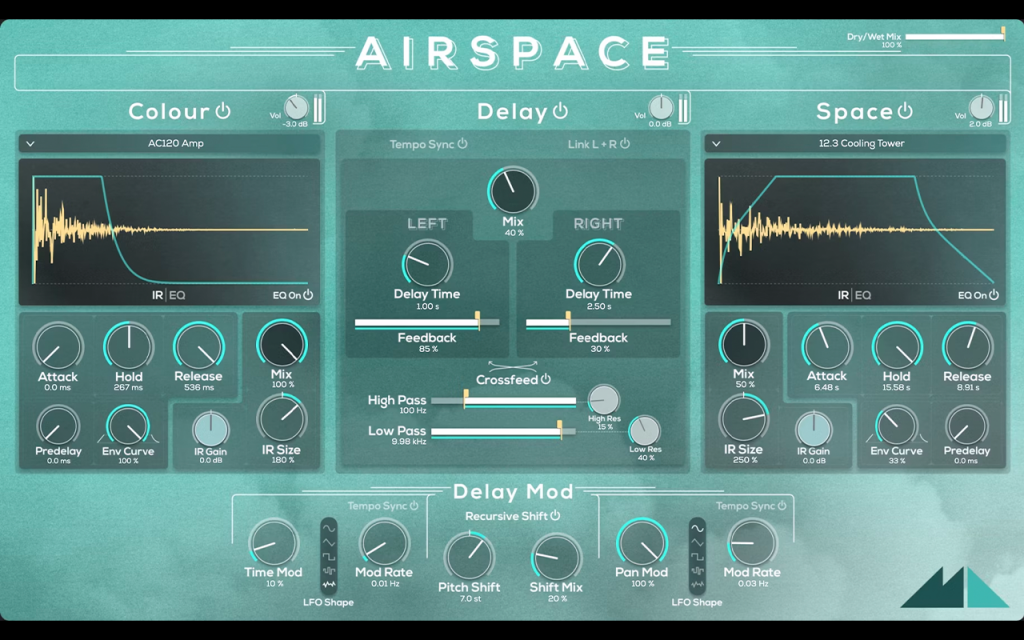
Task: Click the Space Predelay knob
Action: (x=967, y=425)
